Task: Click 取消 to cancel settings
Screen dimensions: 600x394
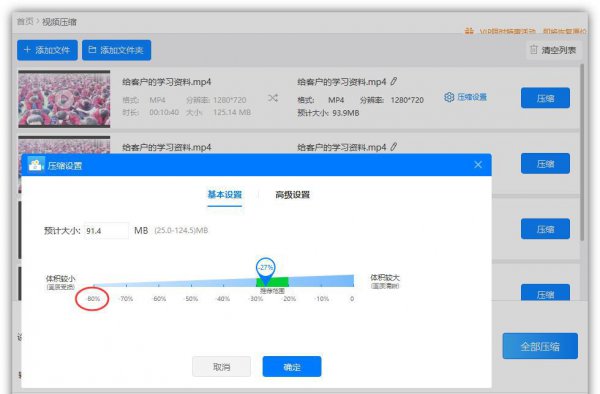Action: pyautogui.click(x=222, y=367)
